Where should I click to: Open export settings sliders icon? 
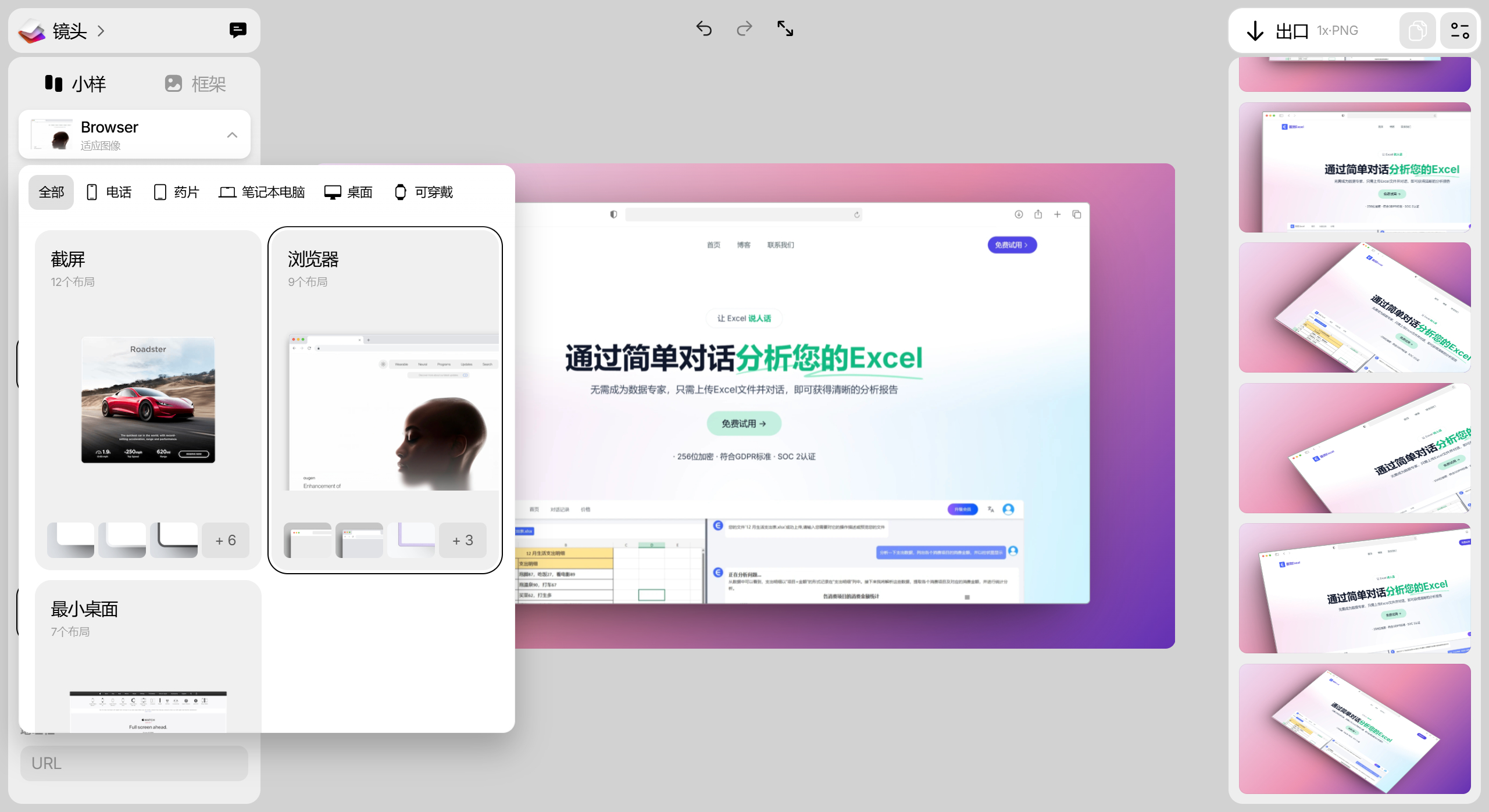[1459, 30]
